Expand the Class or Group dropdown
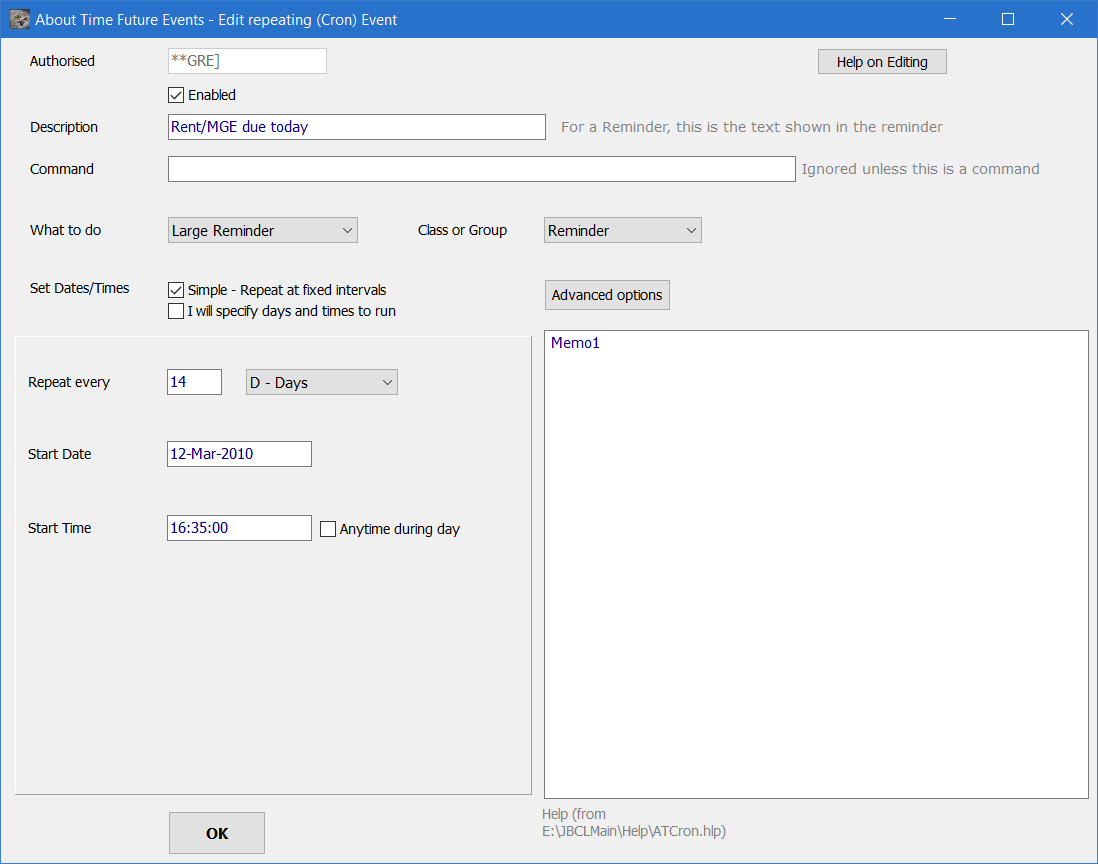The image size is (1098, 864). [x=622, y=230]
